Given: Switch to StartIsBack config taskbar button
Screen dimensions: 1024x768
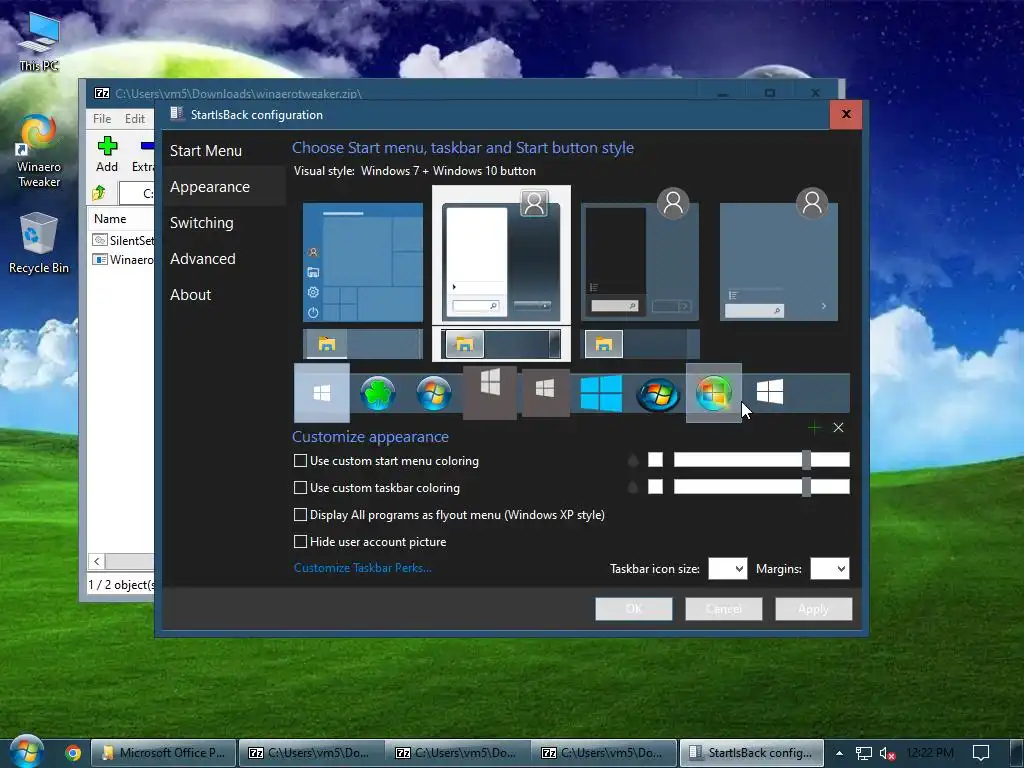Looking at the screenshot, I should [752, 753].
